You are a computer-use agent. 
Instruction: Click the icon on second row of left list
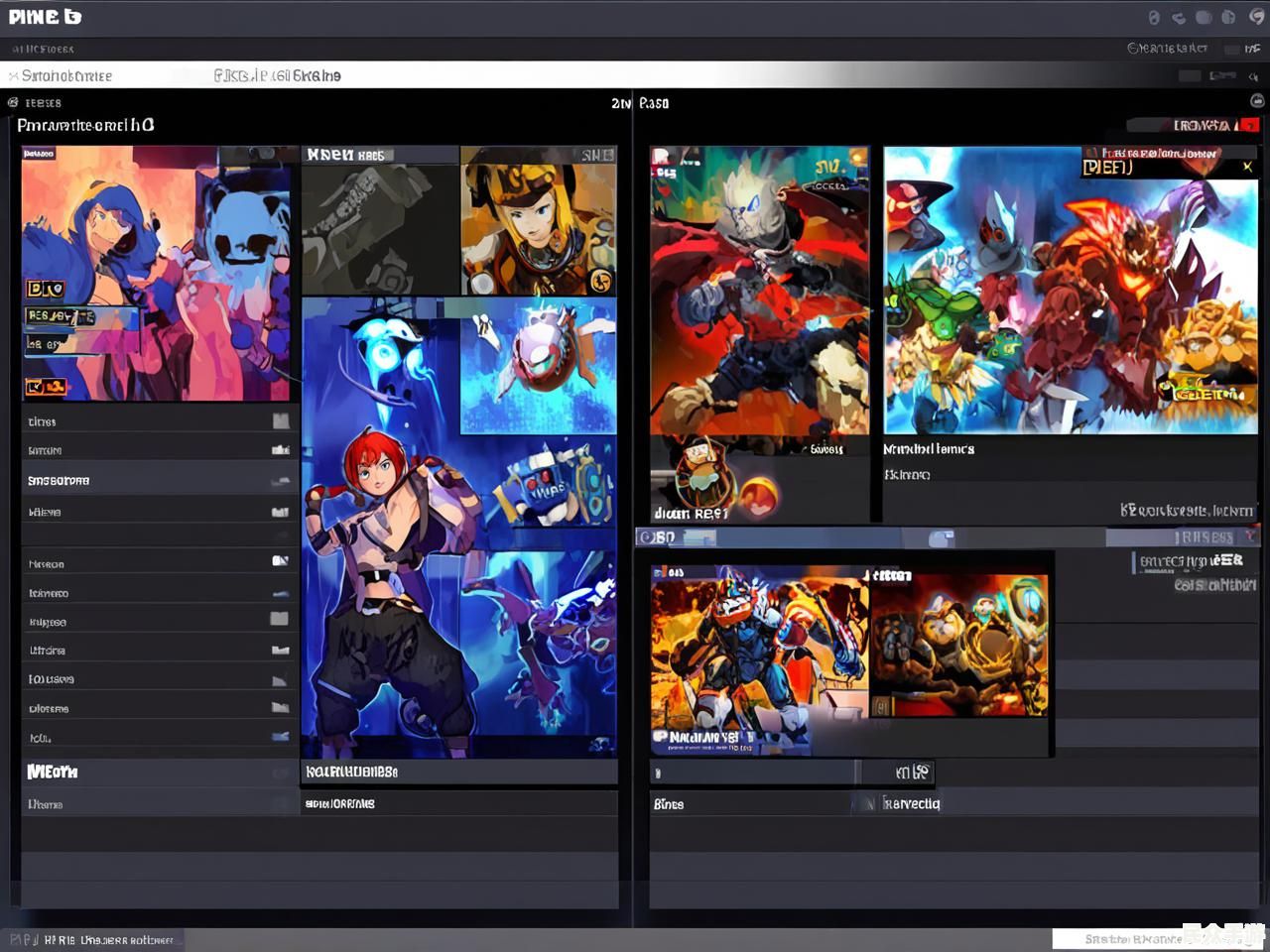point(281,449)
